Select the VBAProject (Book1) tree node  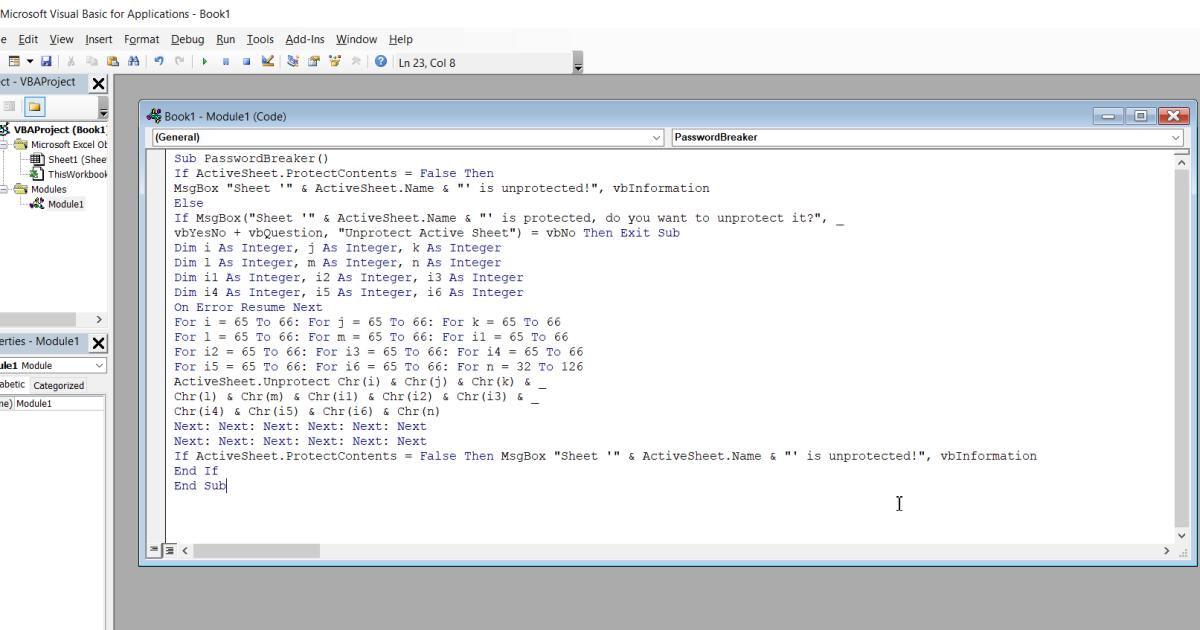(59, 129)
